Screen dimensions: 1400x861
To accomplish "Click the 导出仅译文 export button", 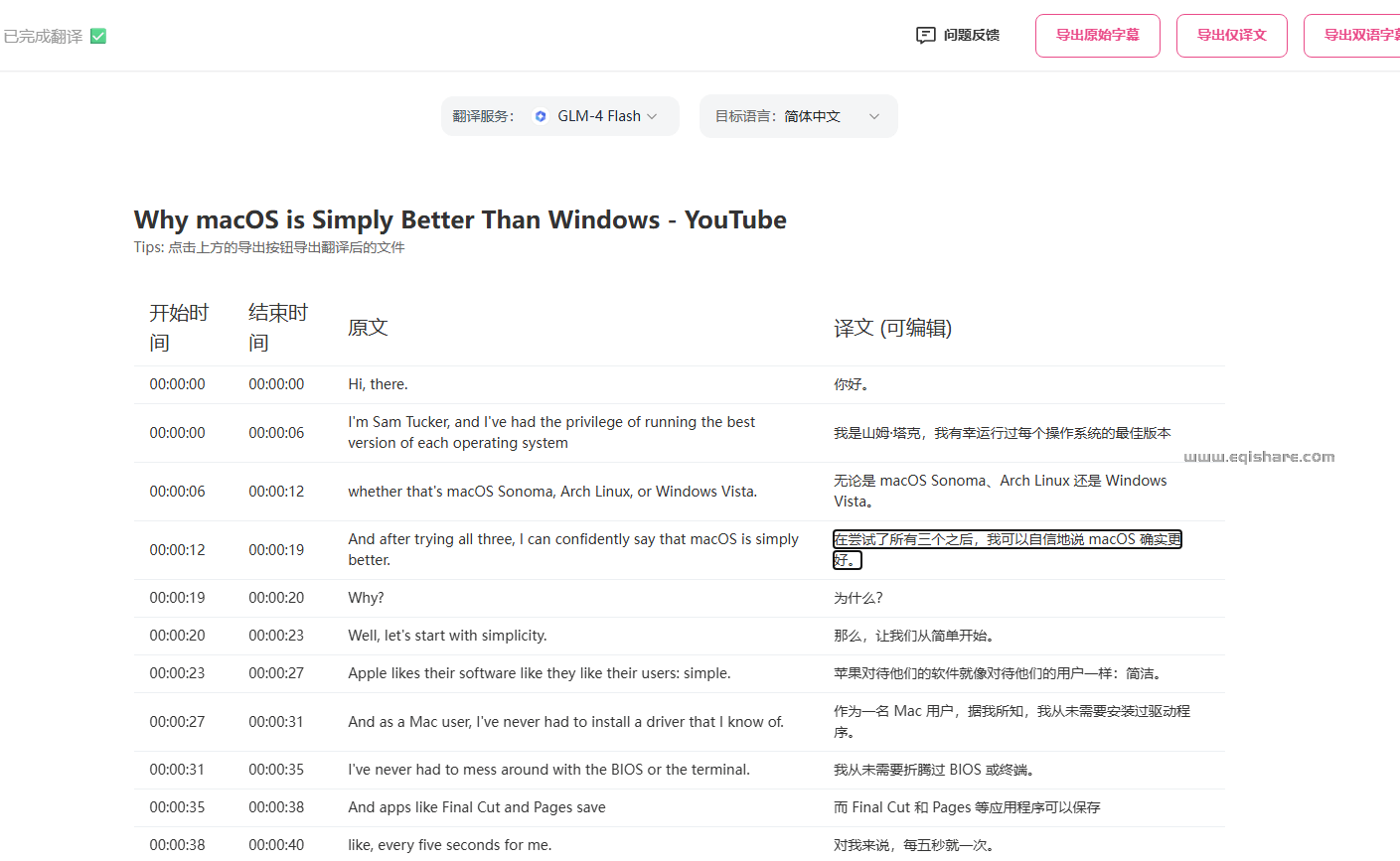I will (1231, 35).
